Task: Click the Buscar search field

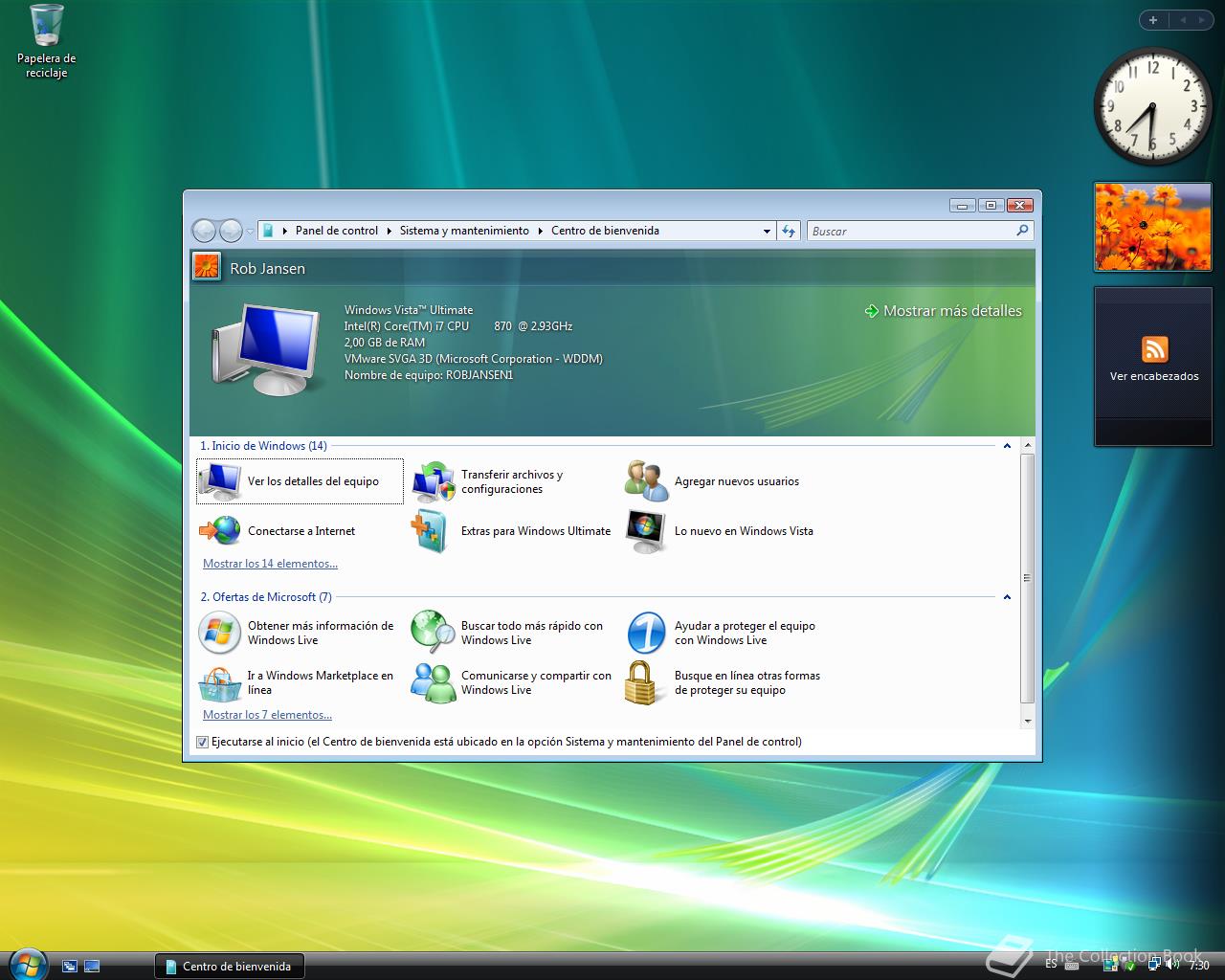Action: click(909, 231)
